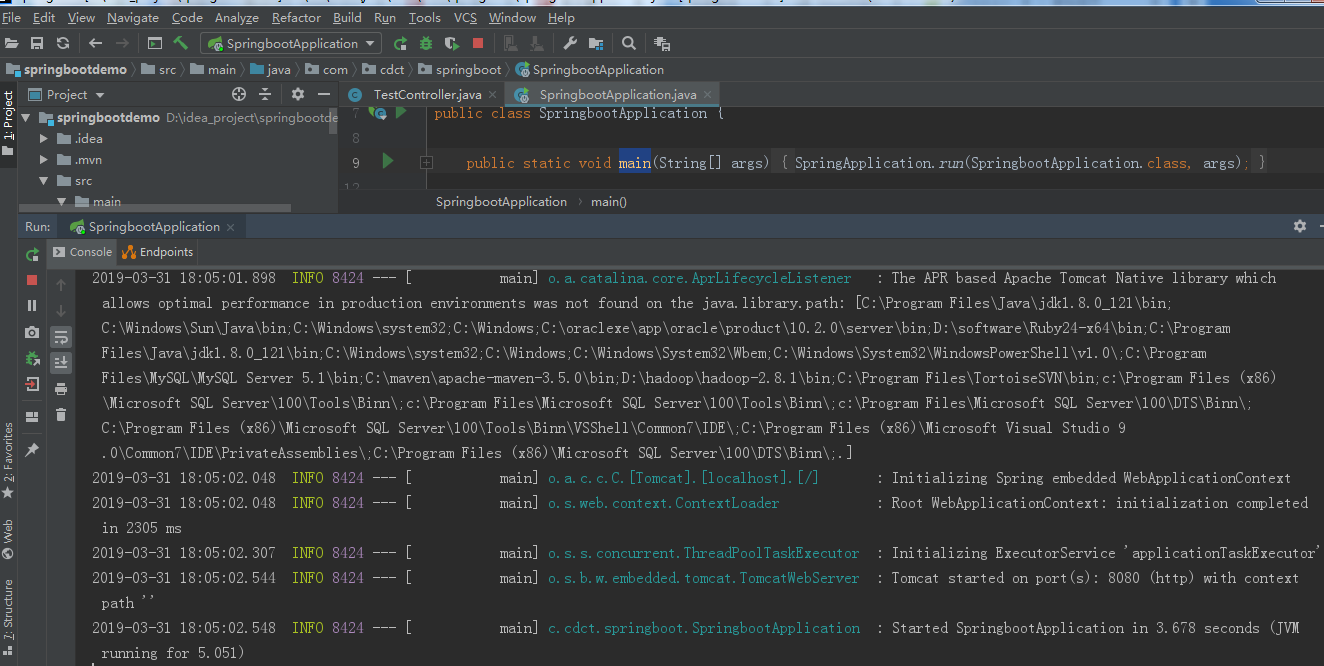Viewport: 1324px width, 666px height.
Task: Open the Project panel gear settings
Action: [298, 94]
